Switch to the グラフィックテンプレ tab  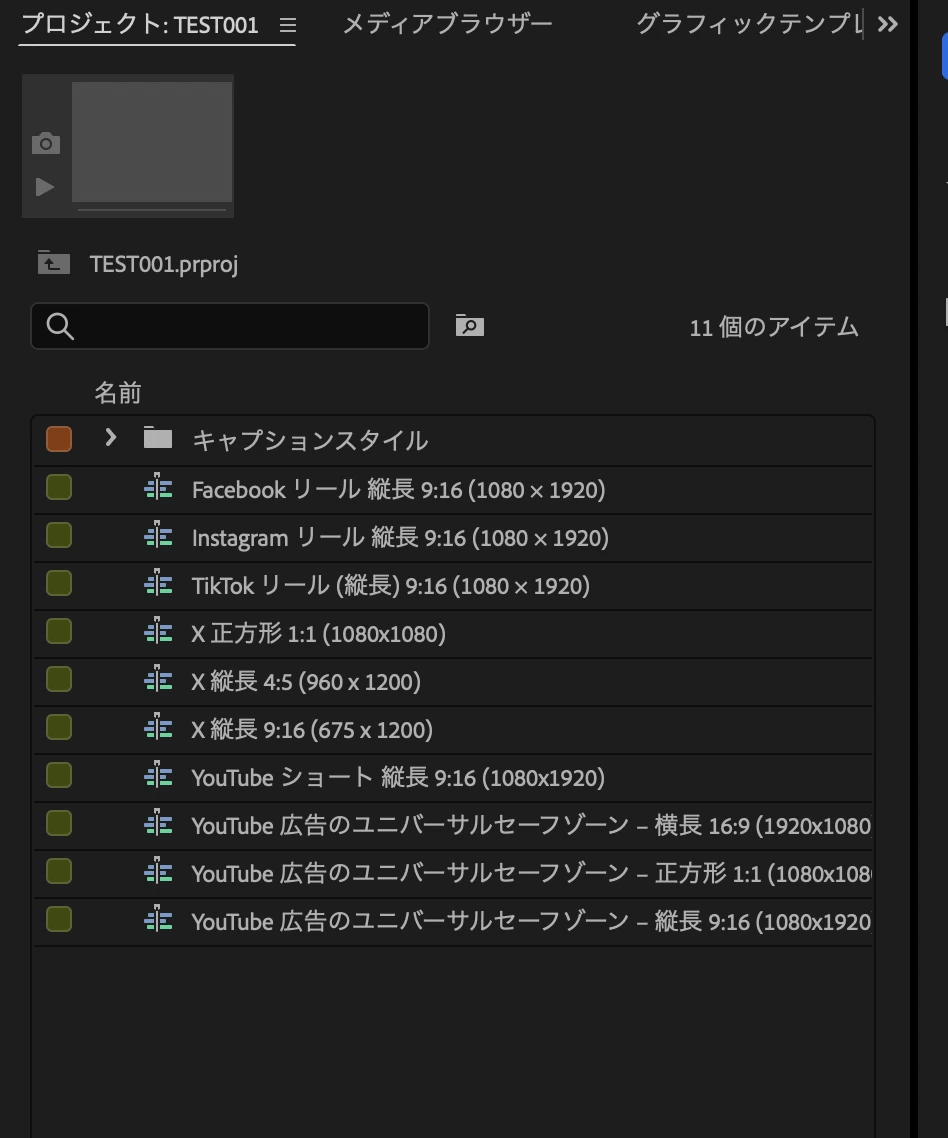tap(749, 24)
